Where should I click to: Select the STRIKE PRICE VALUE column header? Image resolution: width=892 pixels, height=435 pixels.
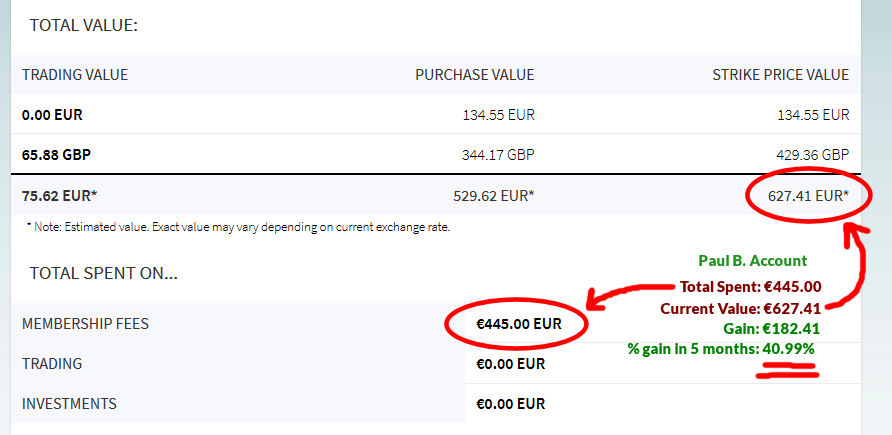780,74
